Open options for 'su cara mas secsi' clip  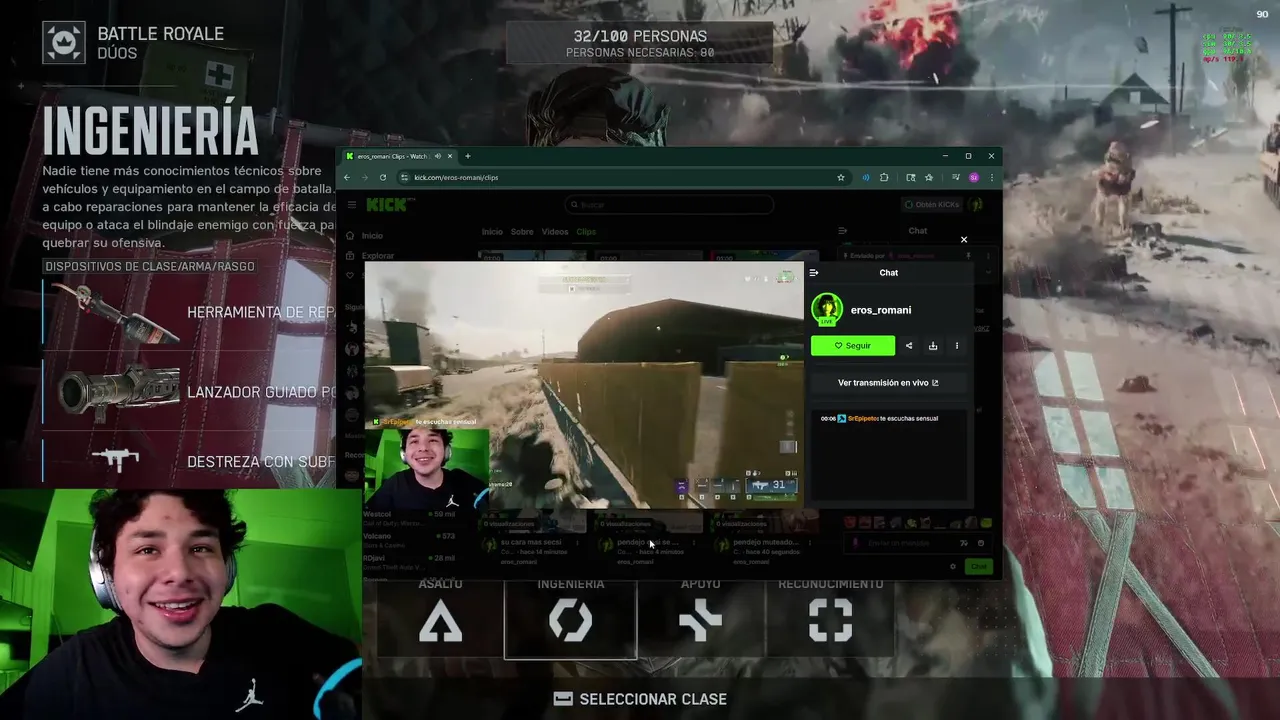[x=577, y=543]
